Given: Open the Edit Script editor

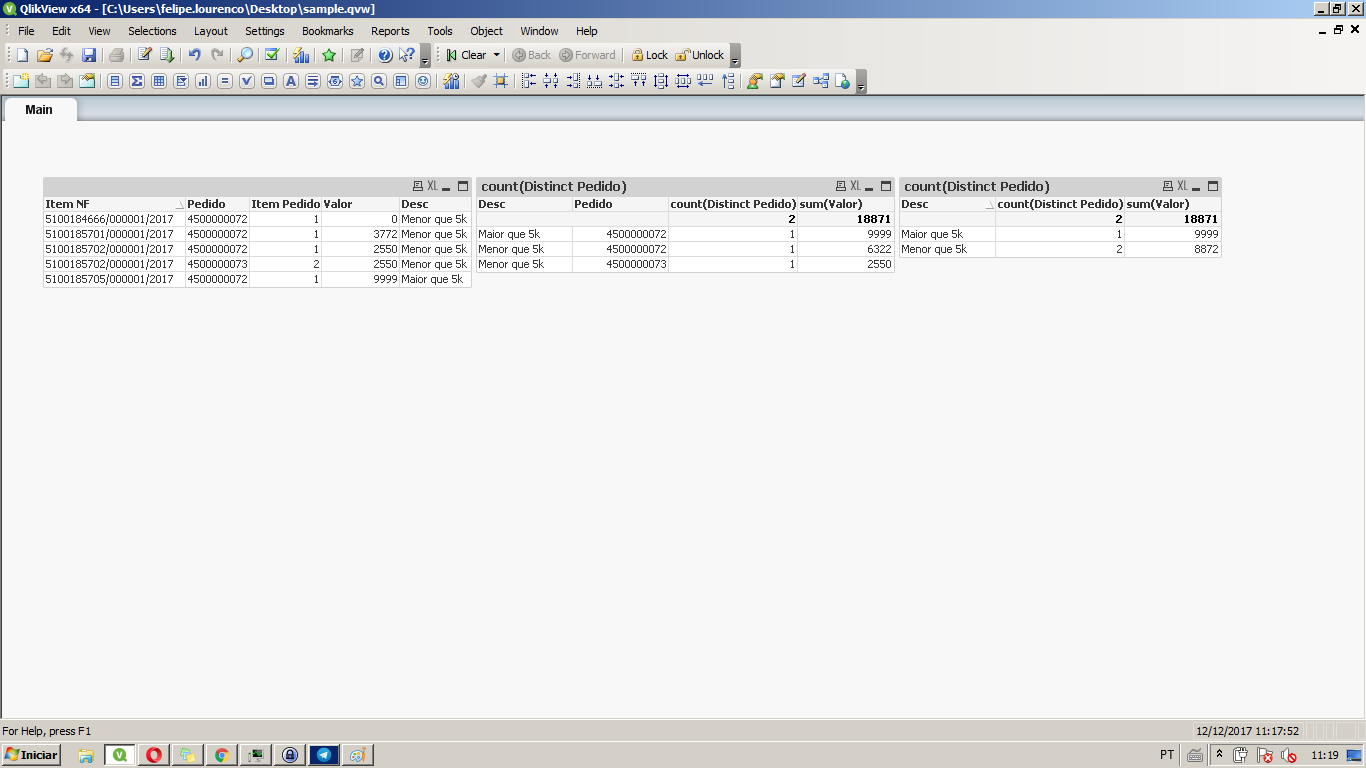Looking at the screenshot, I should click(145, 55).
